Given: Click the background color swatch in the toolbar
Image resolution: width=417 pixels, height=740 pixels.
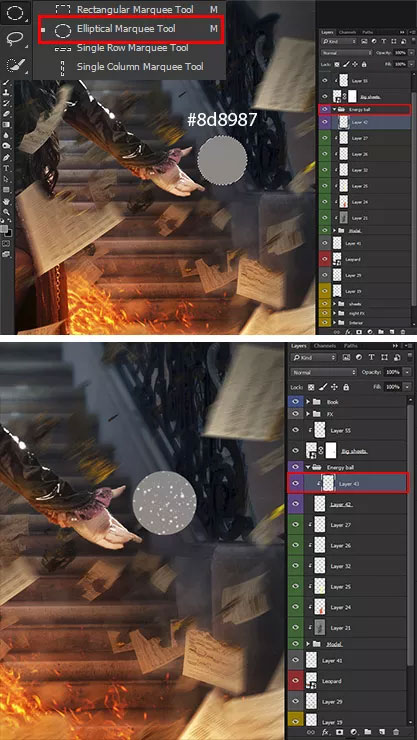Looking at the screenshot, I should click(x=9, y=233).
